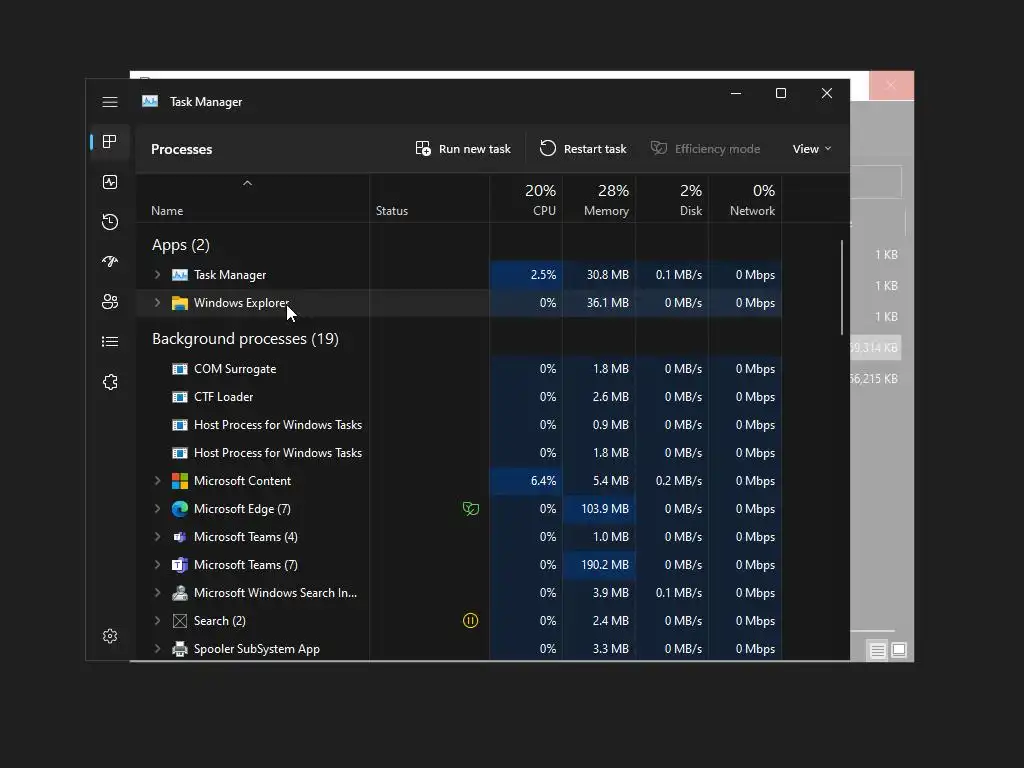
Task: Click the 190.2 MB memory cell
Action: (600, 565)
